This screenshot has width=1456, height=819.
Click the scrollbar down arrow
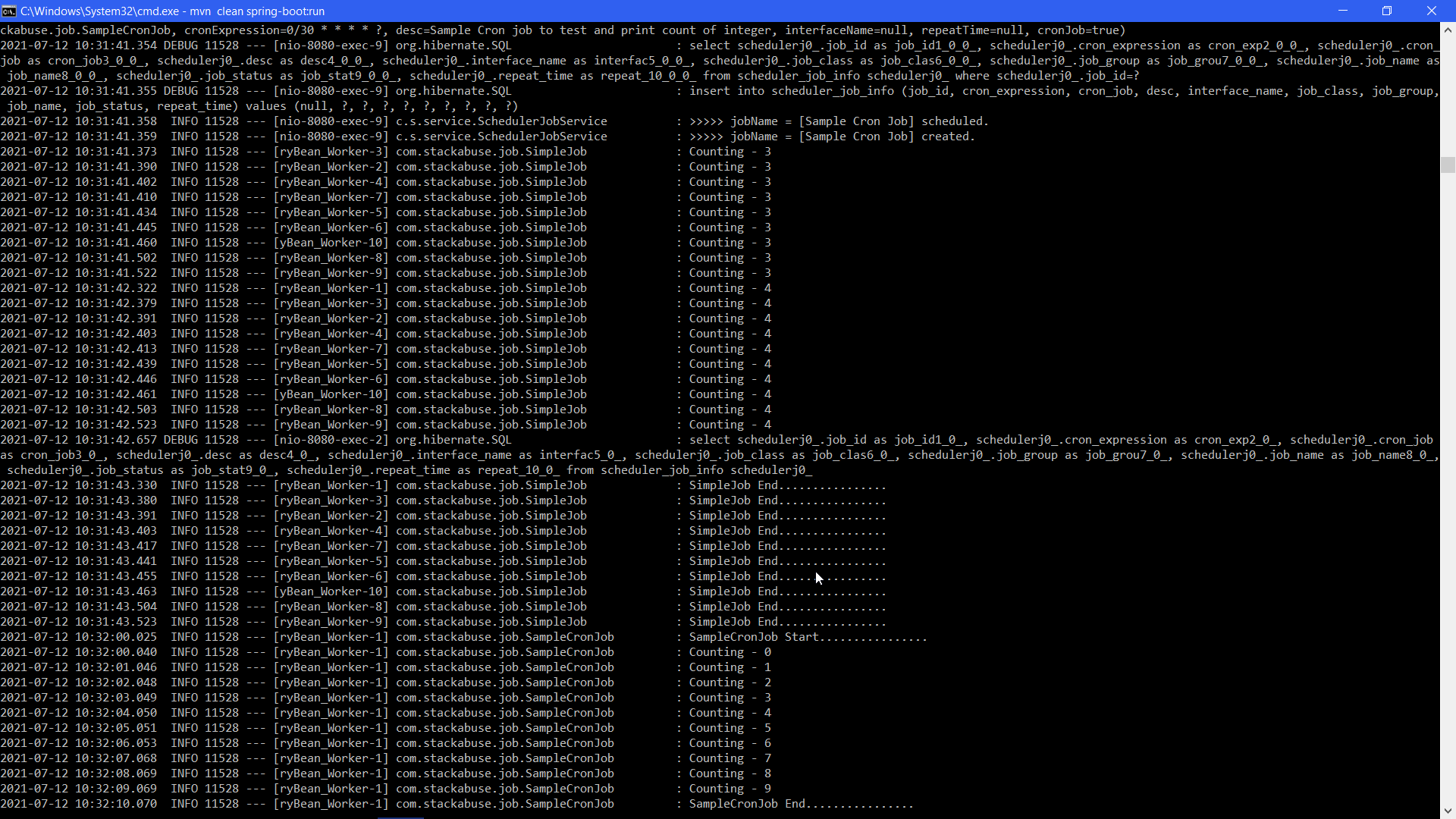(1448, 811)
